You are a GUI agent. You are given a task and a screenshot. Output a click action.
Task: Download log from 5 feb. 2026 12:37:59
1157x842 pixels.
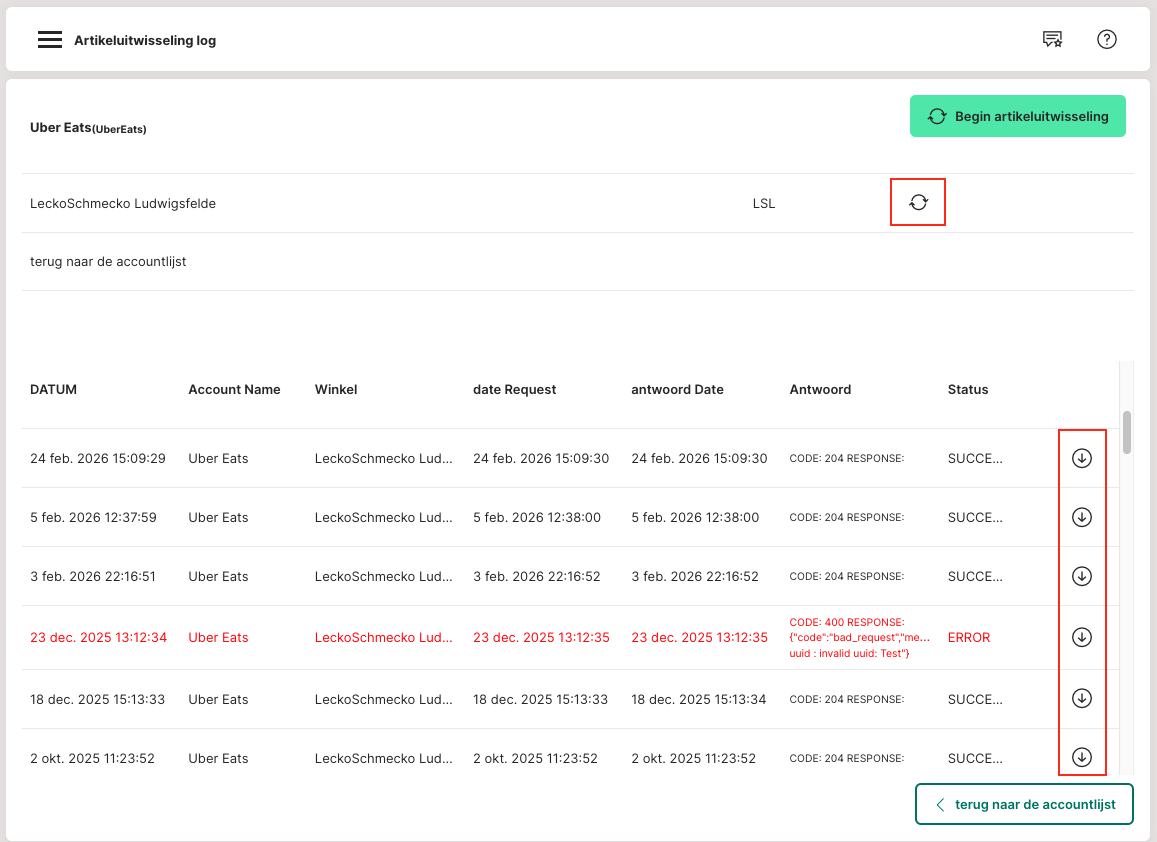point(1081,517)
